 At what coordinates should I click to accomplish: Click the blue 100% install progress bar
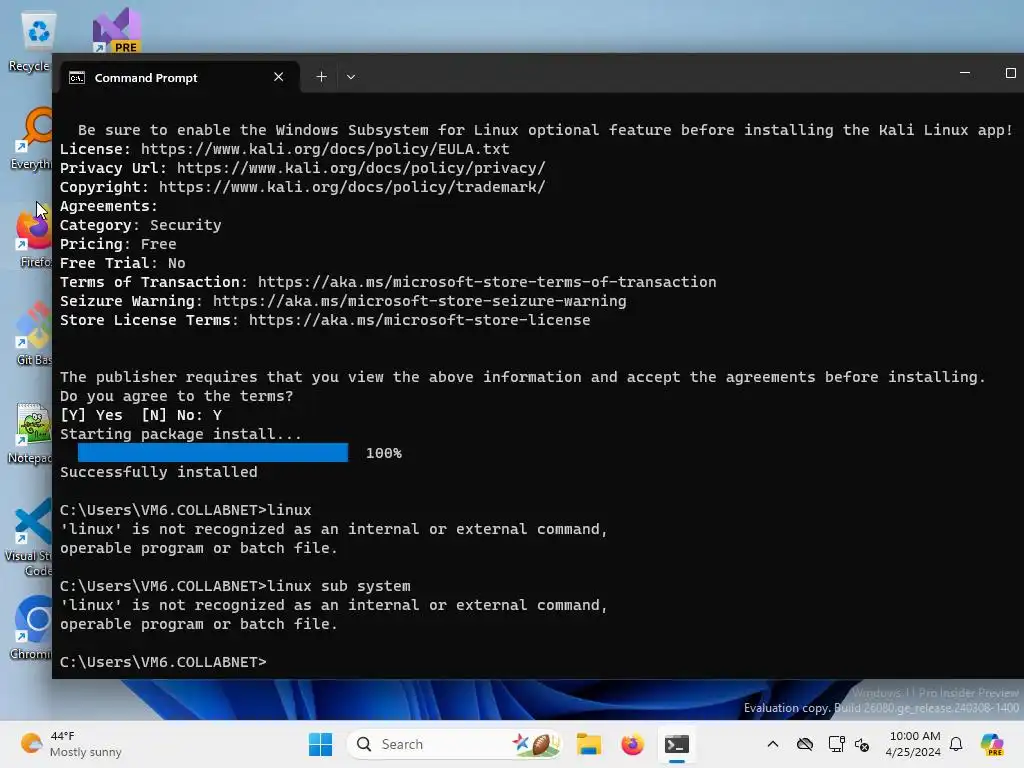click(x=213, y=453)
